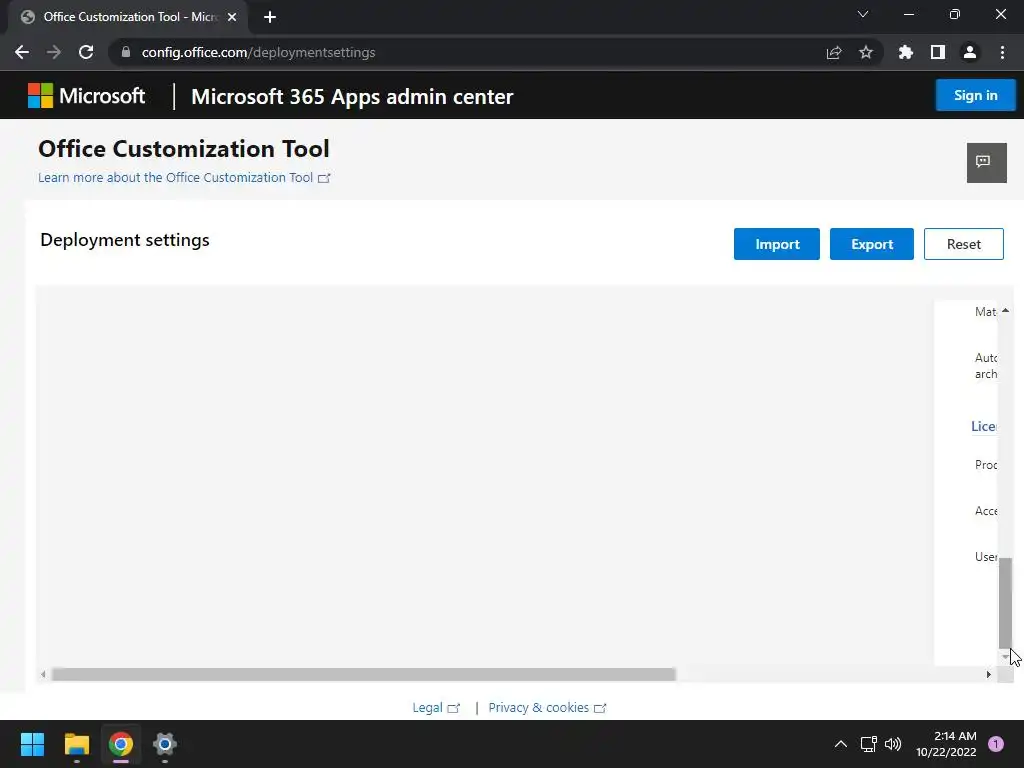Click the browser back arrow
Viewport: 1024px width, 768px height.
coord(22,52)
